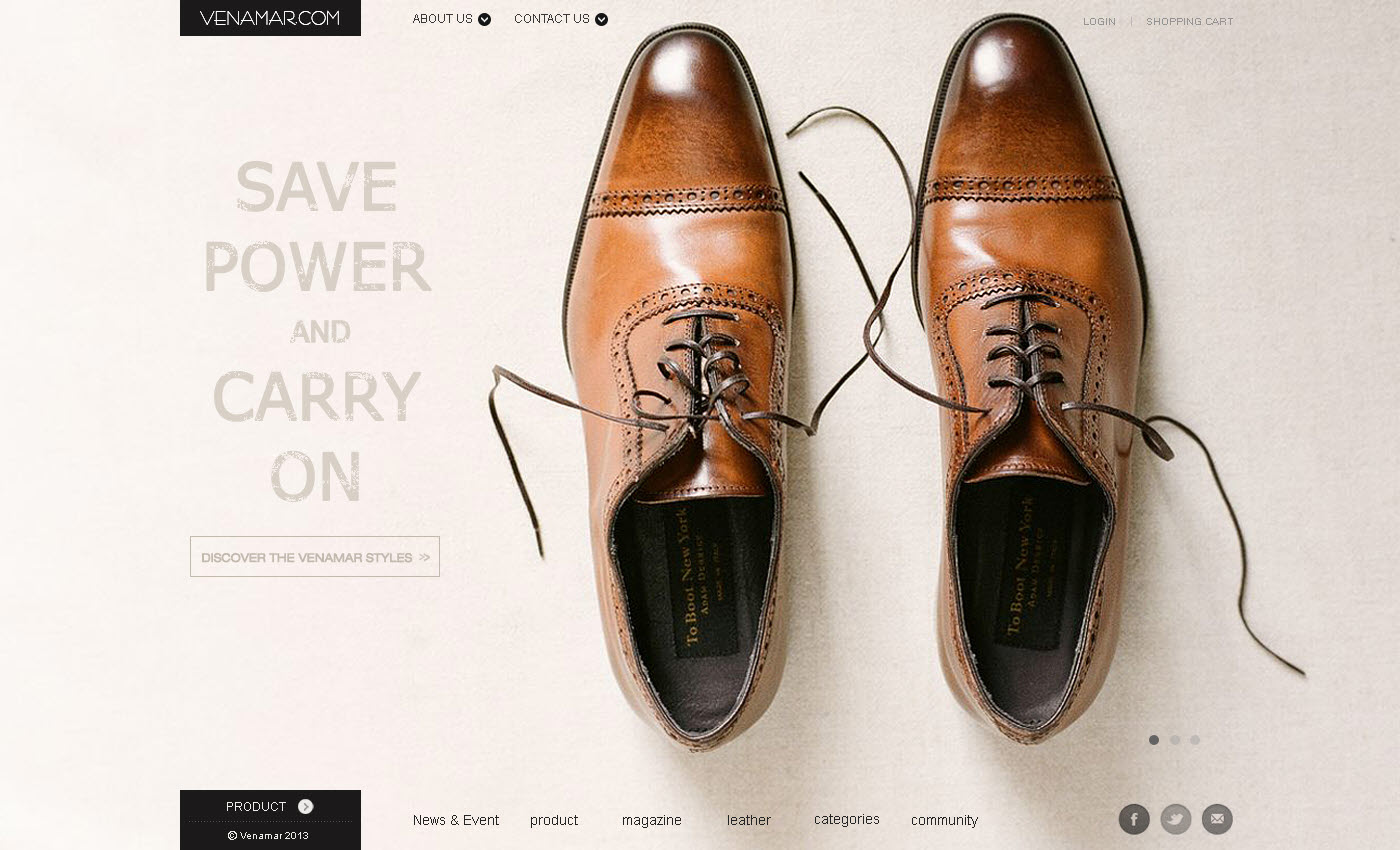This screenshot has width=1400, height=850.
Task: Click the arrow icon beside PRODUCT
Action: [306, 807]
